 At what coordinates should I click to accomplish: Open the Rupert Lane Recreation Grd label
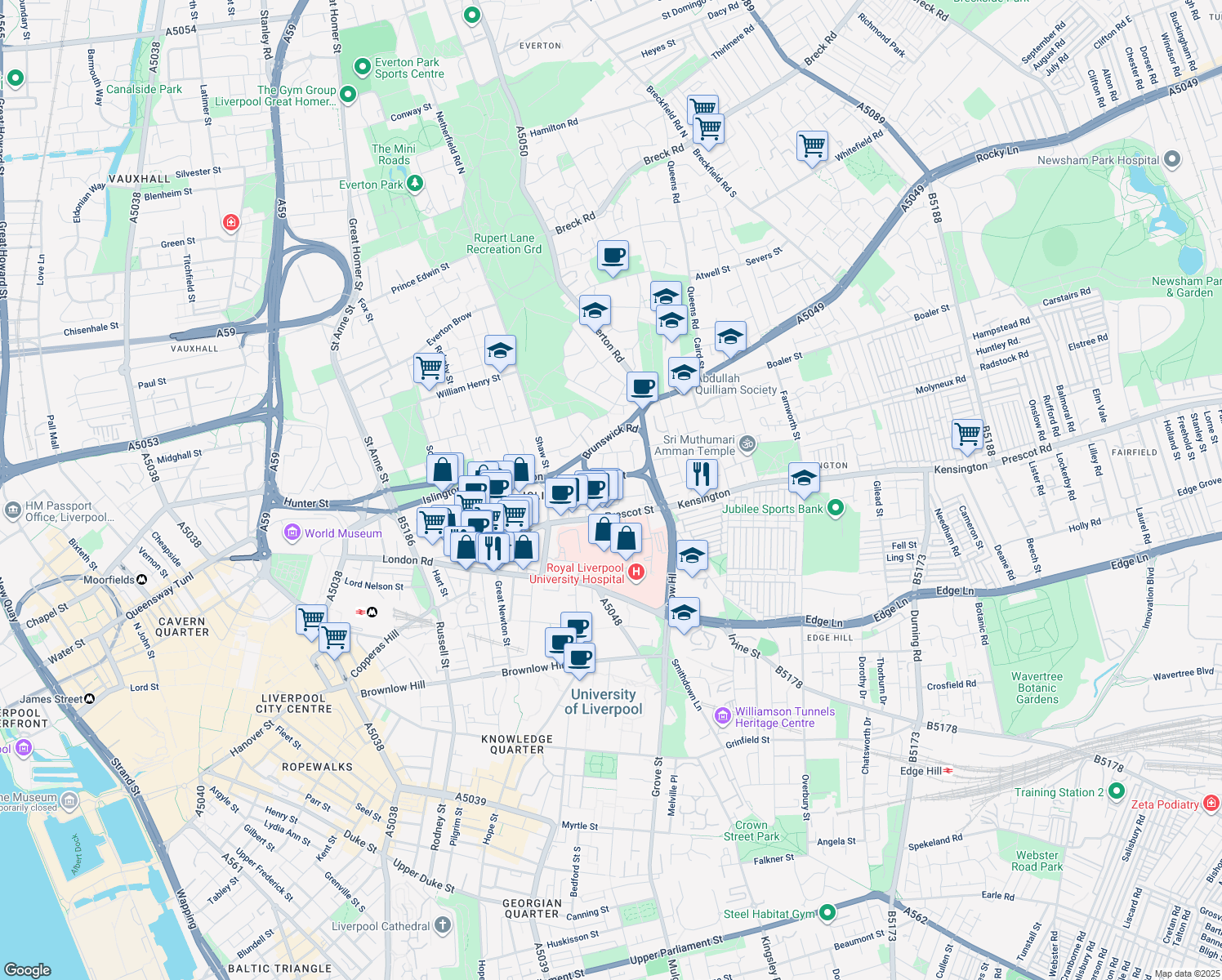504,243
